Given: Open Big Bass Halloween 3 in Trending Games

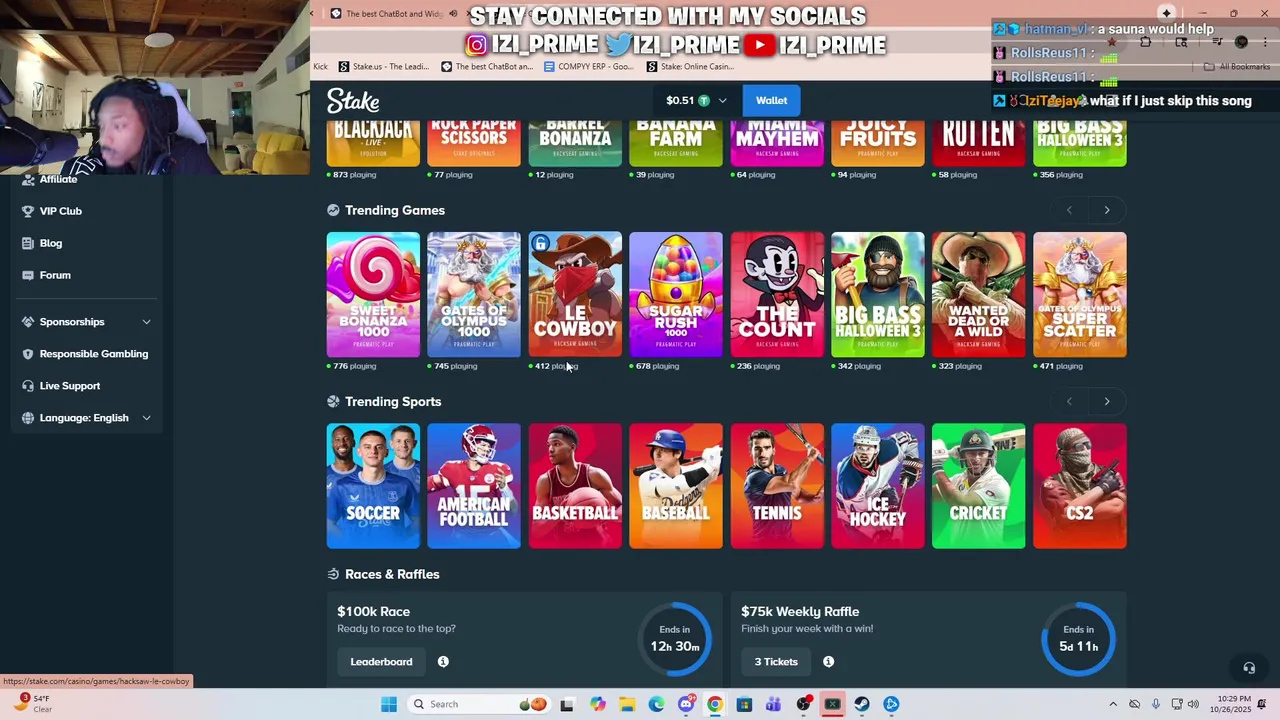Looking at the screenshot, I should [x=878, y=294].
